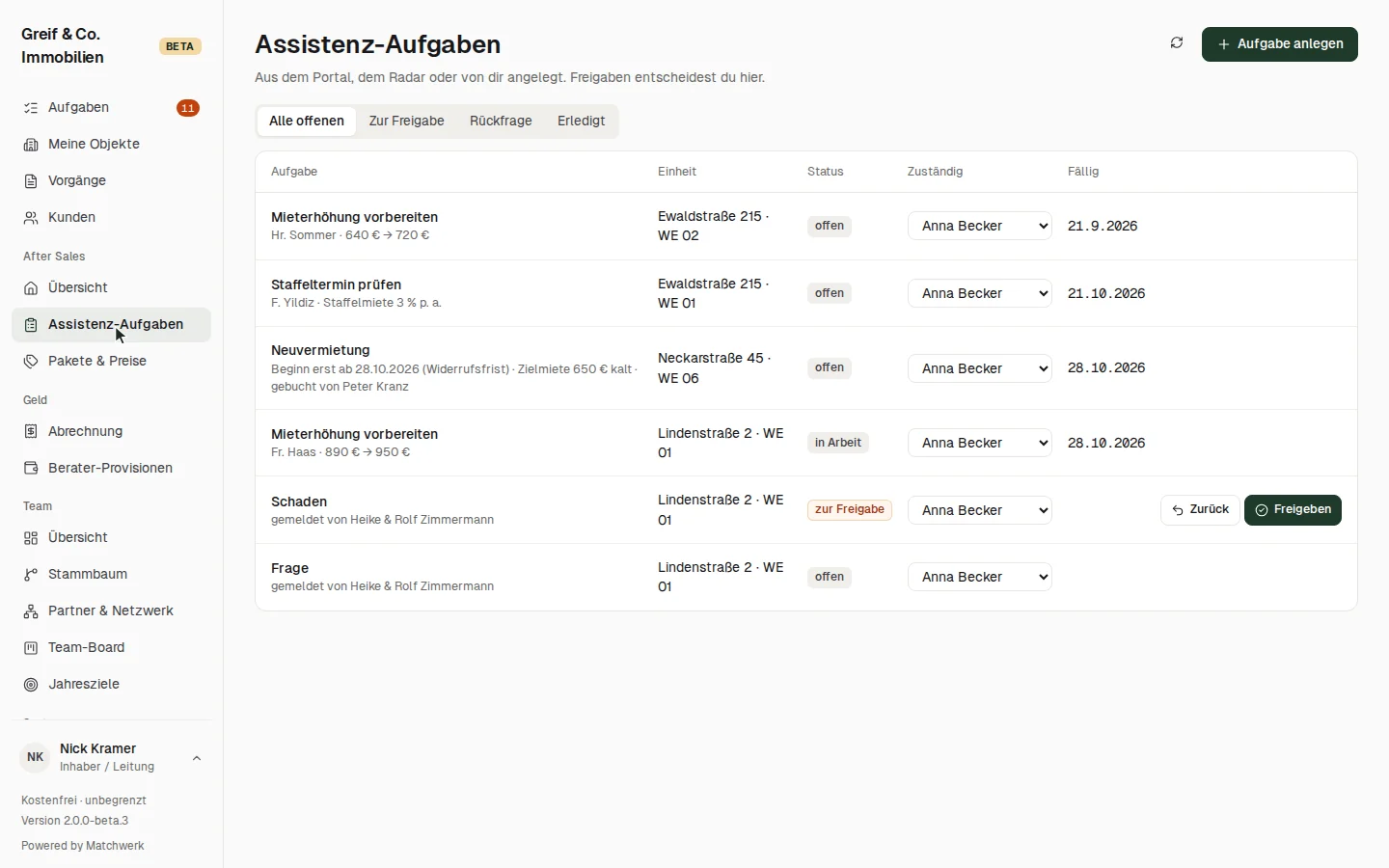Viewport: 1389px width, 868px height.
Task: Click the Staffeltermin prüfen task title
Action: [336, 285]
